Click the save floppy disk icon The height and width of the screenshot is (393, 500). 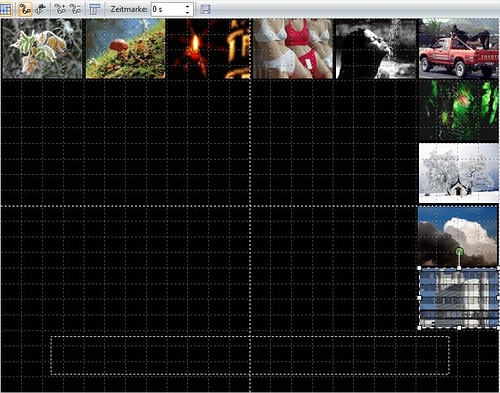[x=205, y=9]
